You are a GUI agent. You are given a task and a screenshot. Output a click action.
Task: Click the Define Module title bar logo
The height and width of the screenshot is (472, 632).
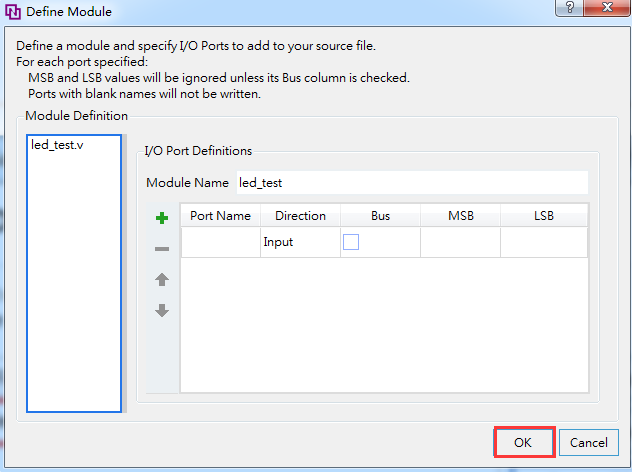point(13,12)
